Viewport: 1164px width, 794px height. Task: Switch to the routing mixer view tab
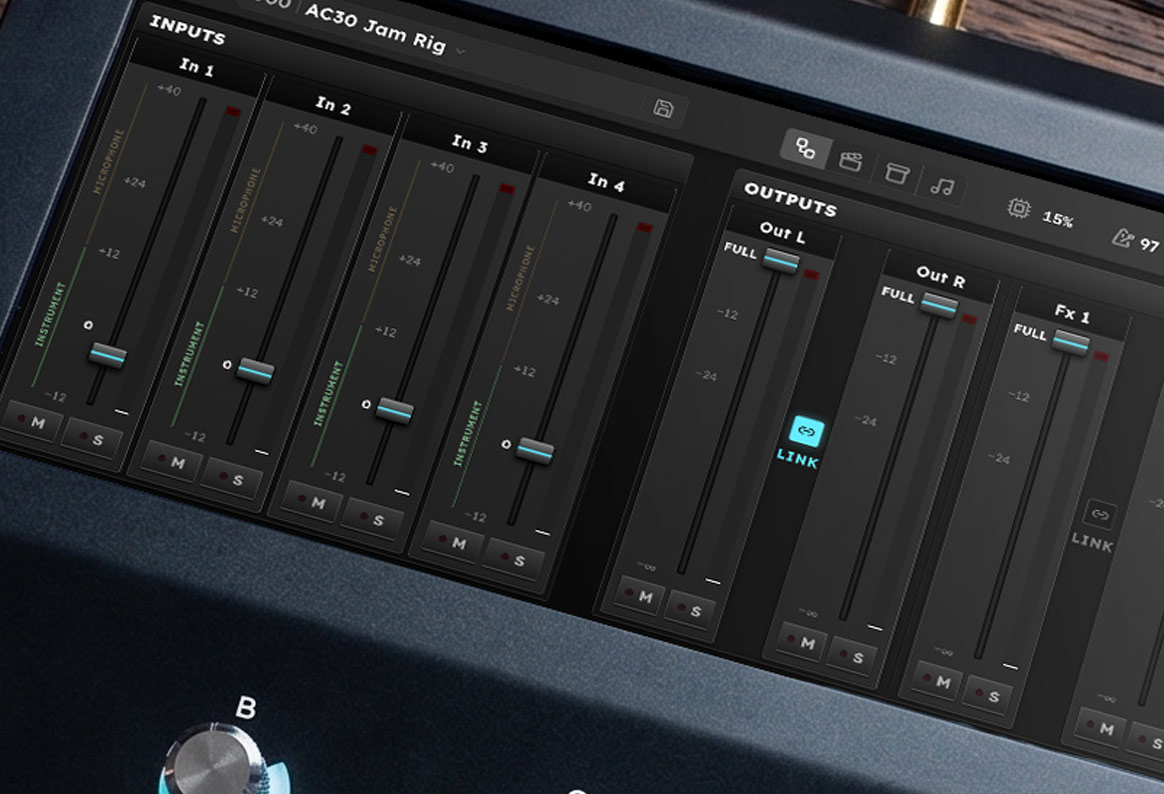coord(806,148)
